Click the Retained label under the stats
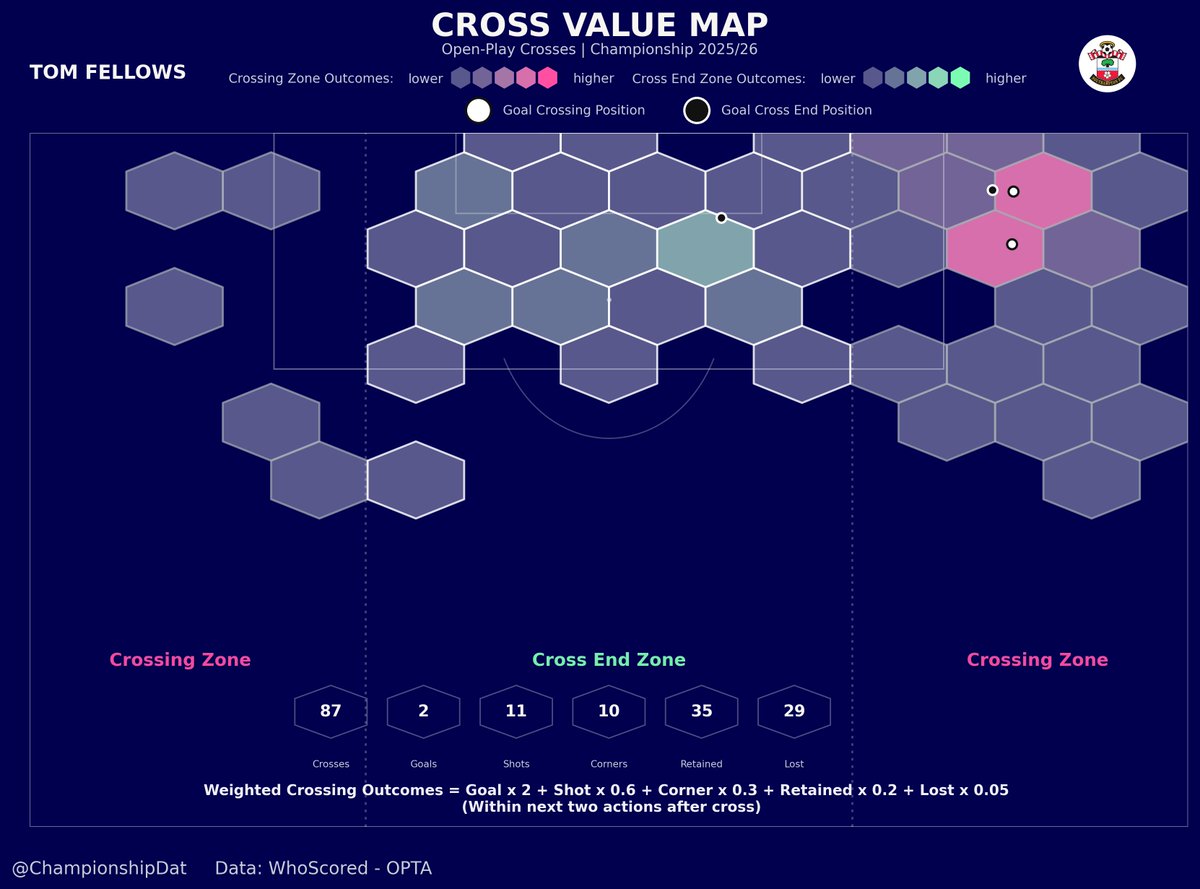 coord(701,764)
